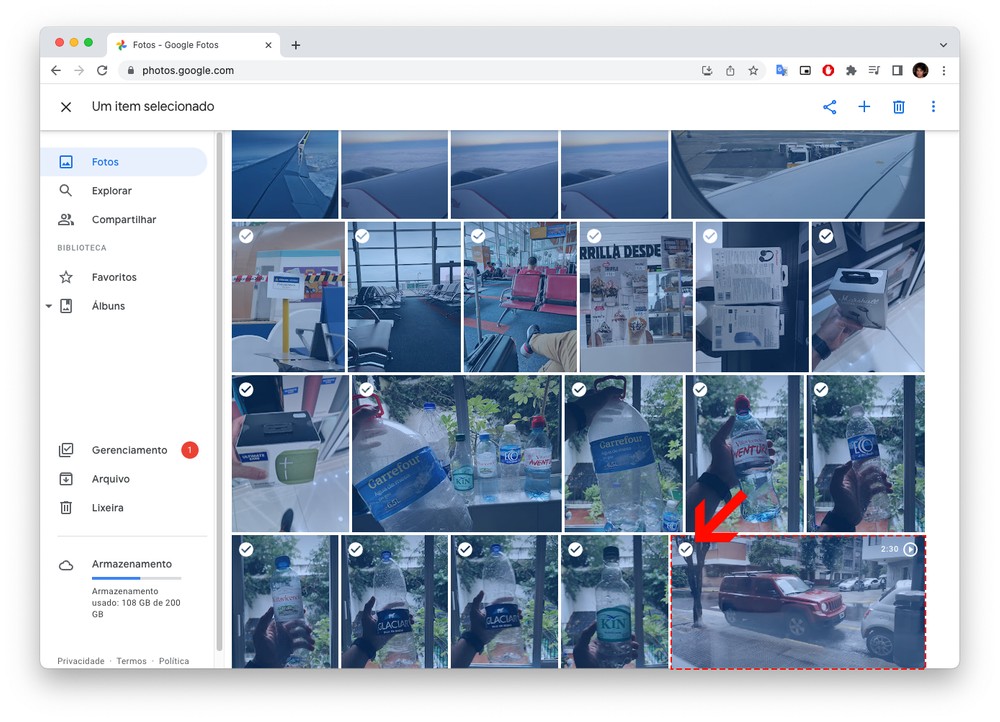Click the Share icon in top toolbar

[x=829, y=107]
